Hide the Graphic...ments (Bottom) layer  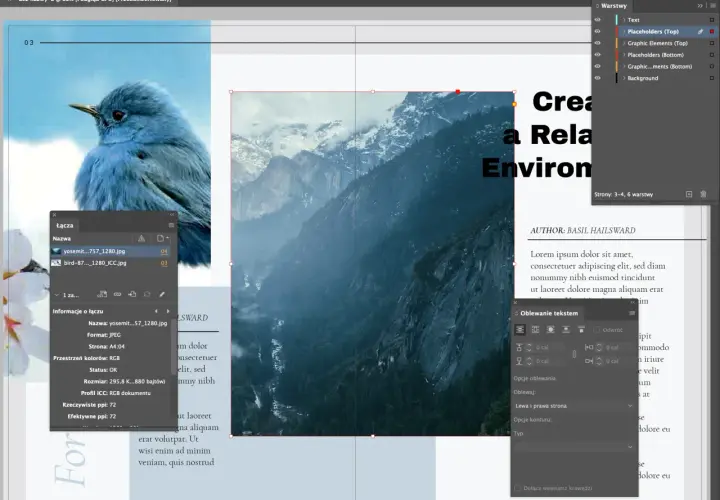597,66
